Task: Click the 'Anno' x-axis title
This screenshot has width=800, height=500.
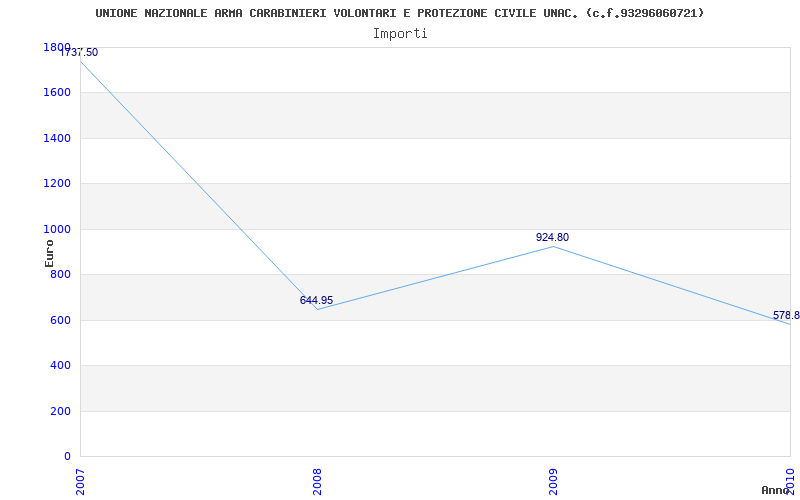Action: coord(776,490)
